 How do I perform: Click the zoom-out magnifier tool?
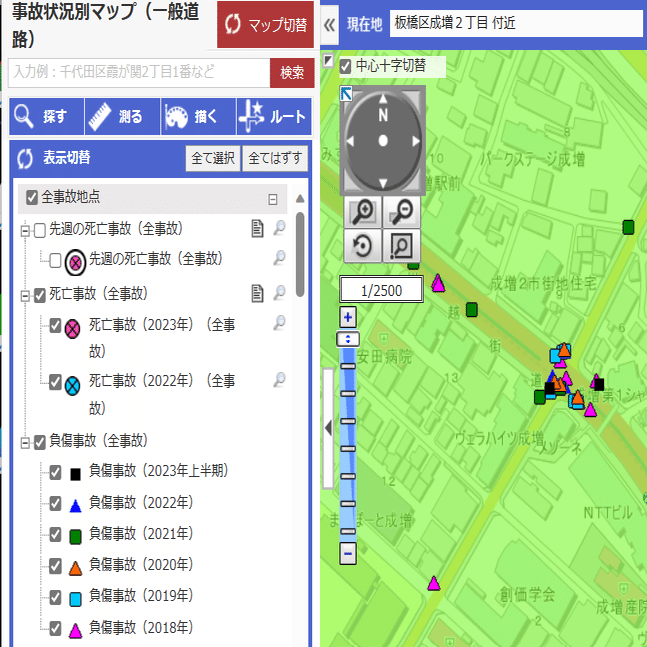tap(401, 212)
